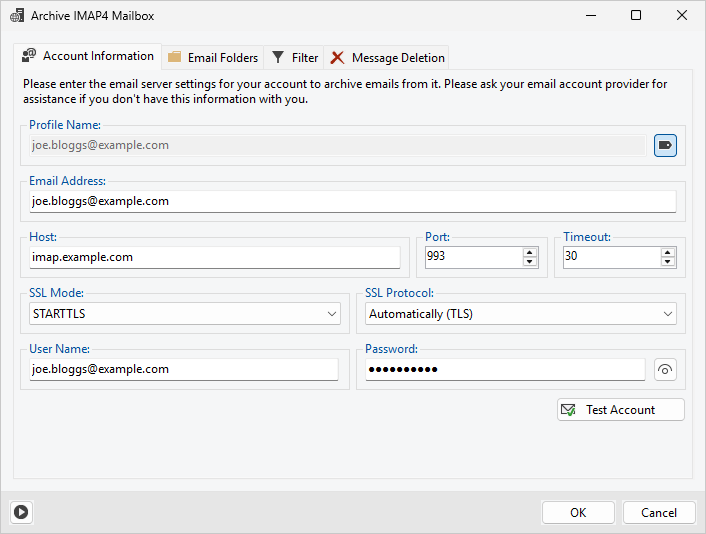Viewport: 706px width, 534px height.
Task: Focus the Host input field
Action: tap(214, 257)
